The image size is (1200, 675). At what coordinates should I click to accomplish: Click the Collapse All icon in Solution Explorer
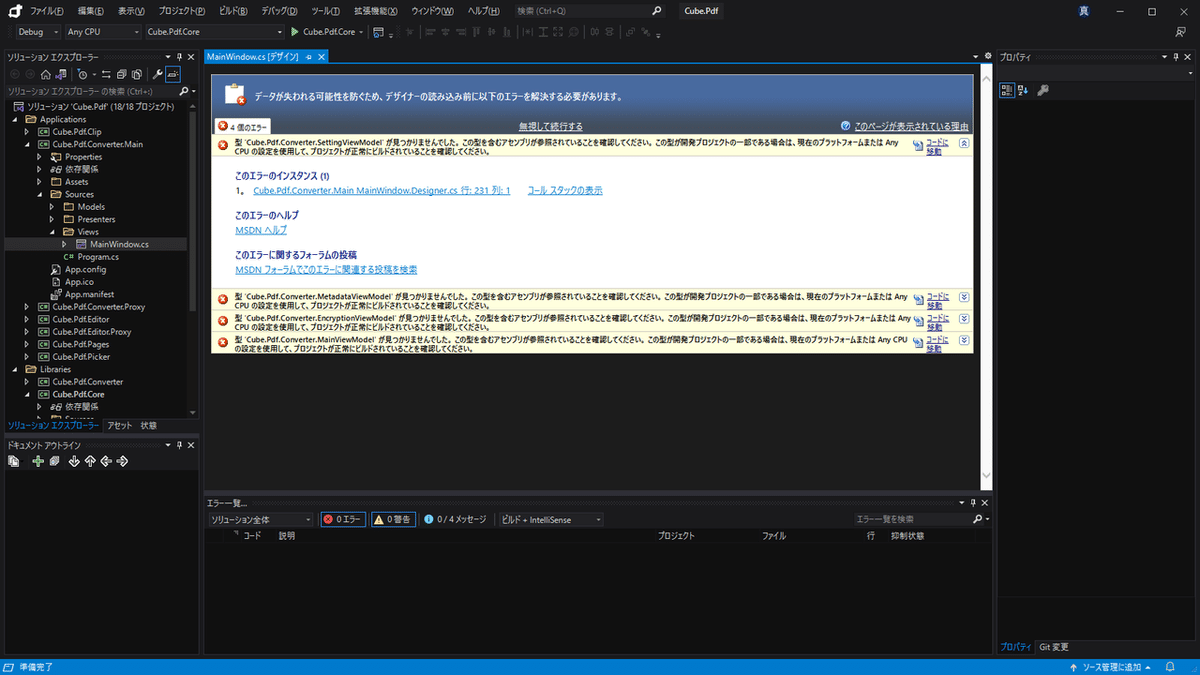pos(121,74)
